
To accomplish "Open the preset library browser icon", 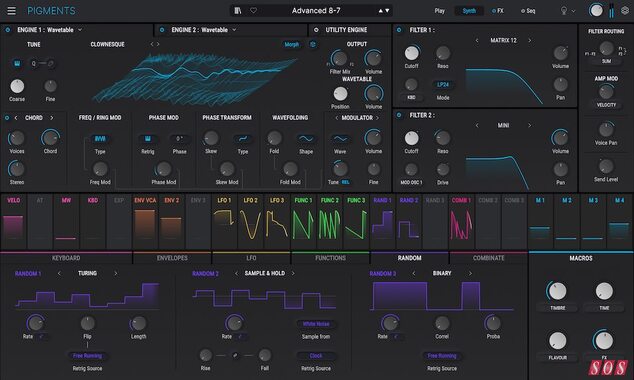I will click(238, 11).
